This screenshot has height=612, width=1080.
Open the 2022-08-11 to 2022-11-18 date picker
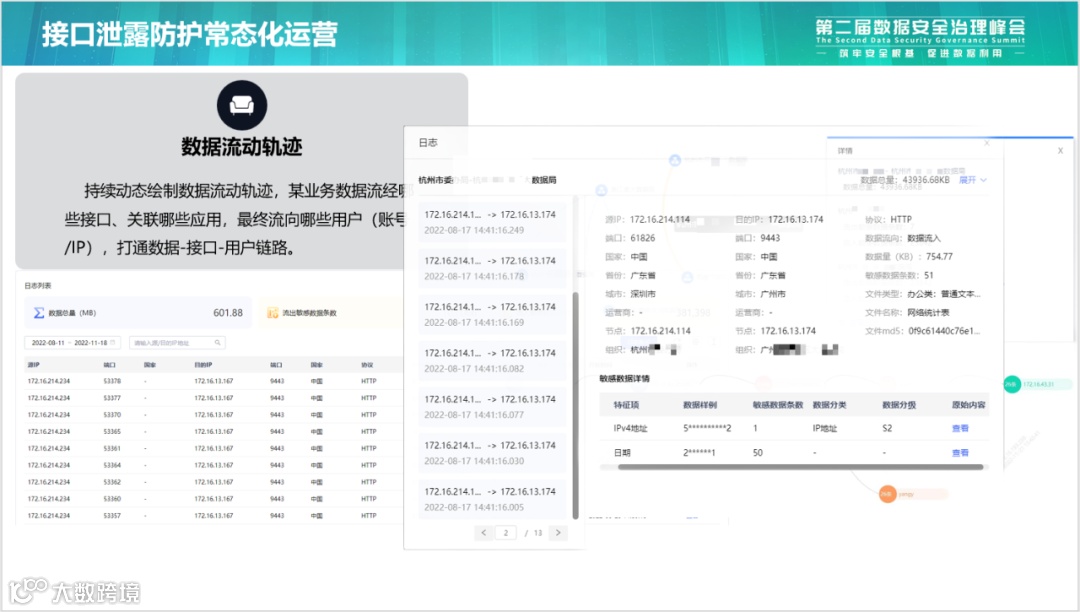point(72,343)
